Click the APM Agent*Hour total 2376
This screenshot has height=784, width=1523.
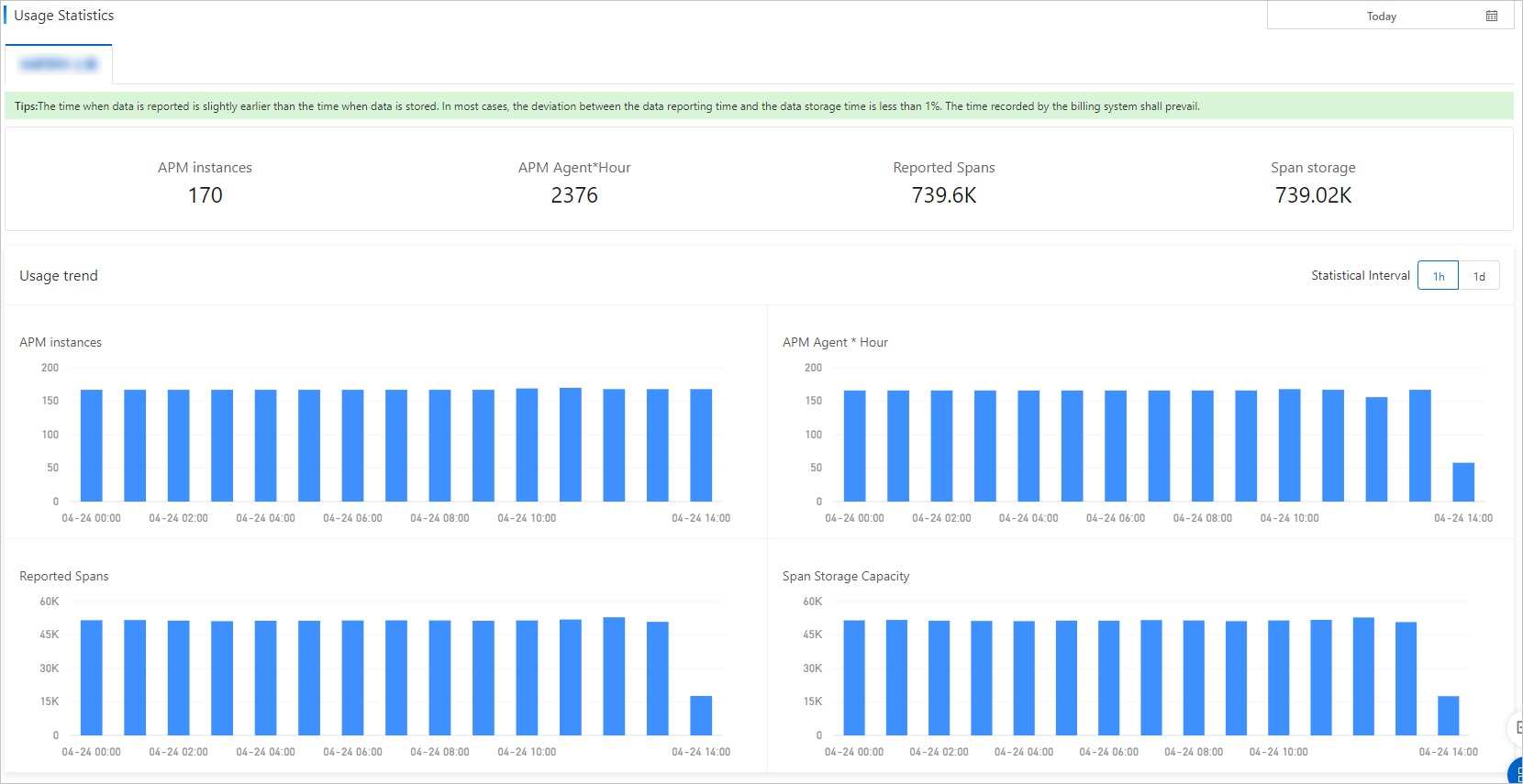coord(574,195)
